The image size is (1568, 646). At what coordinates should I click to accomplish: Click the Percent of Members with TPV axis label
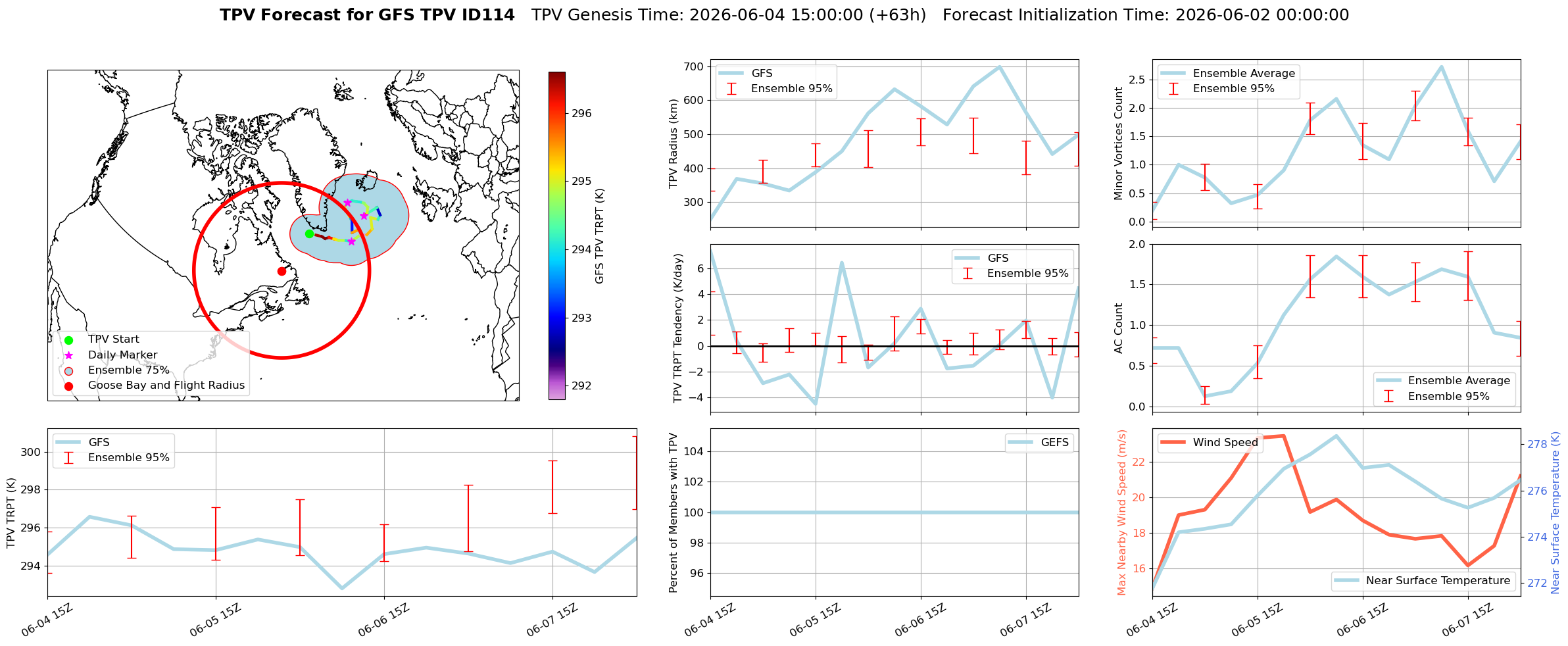673,512
